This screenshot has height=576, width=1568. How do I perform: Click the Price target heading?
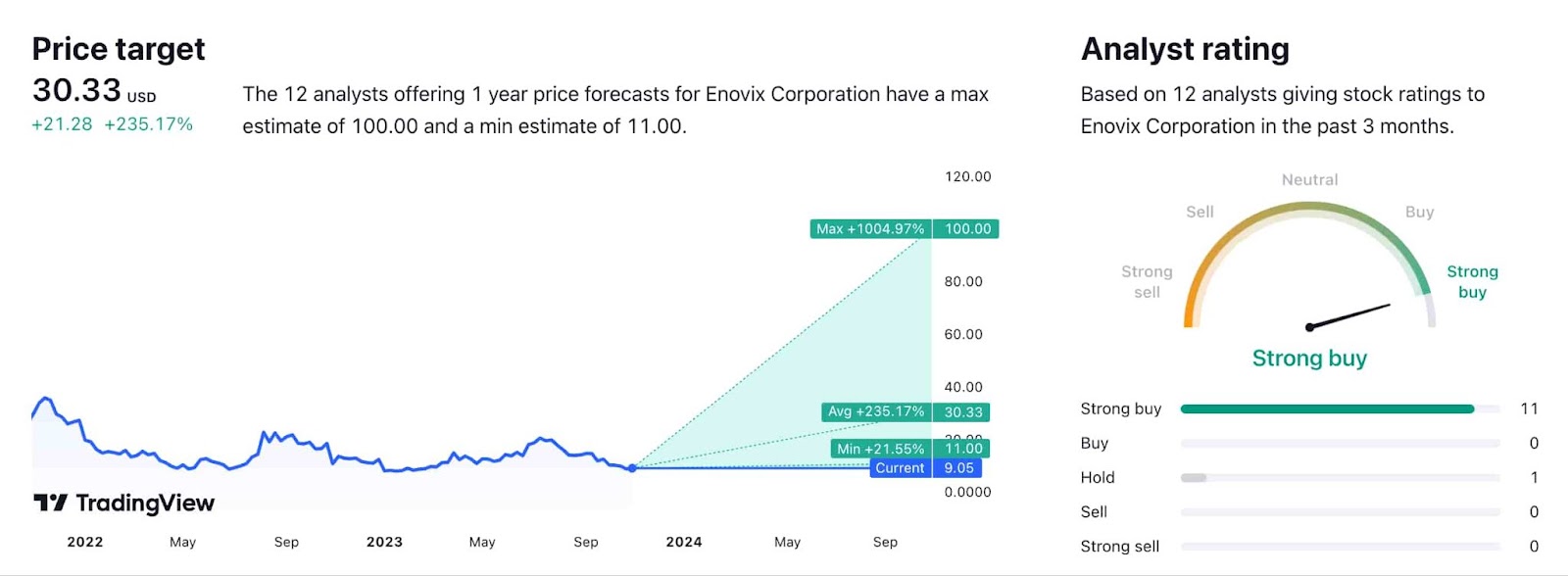click(x=119, y=49)
